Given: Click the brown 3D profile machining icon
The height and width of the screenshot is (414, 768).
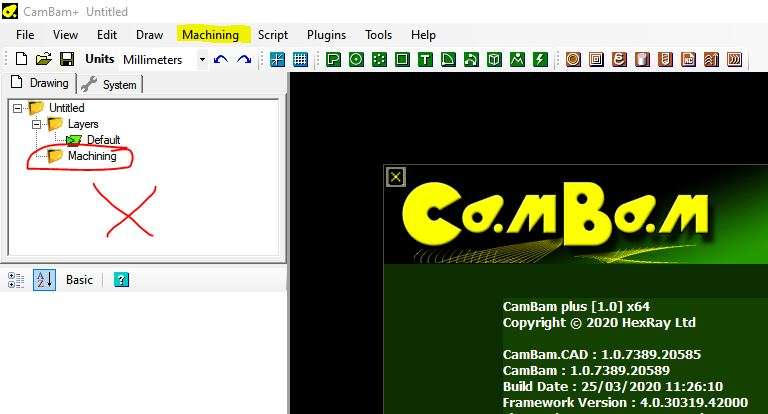Looking at the screenshot, I should click(x=711, y=60).
